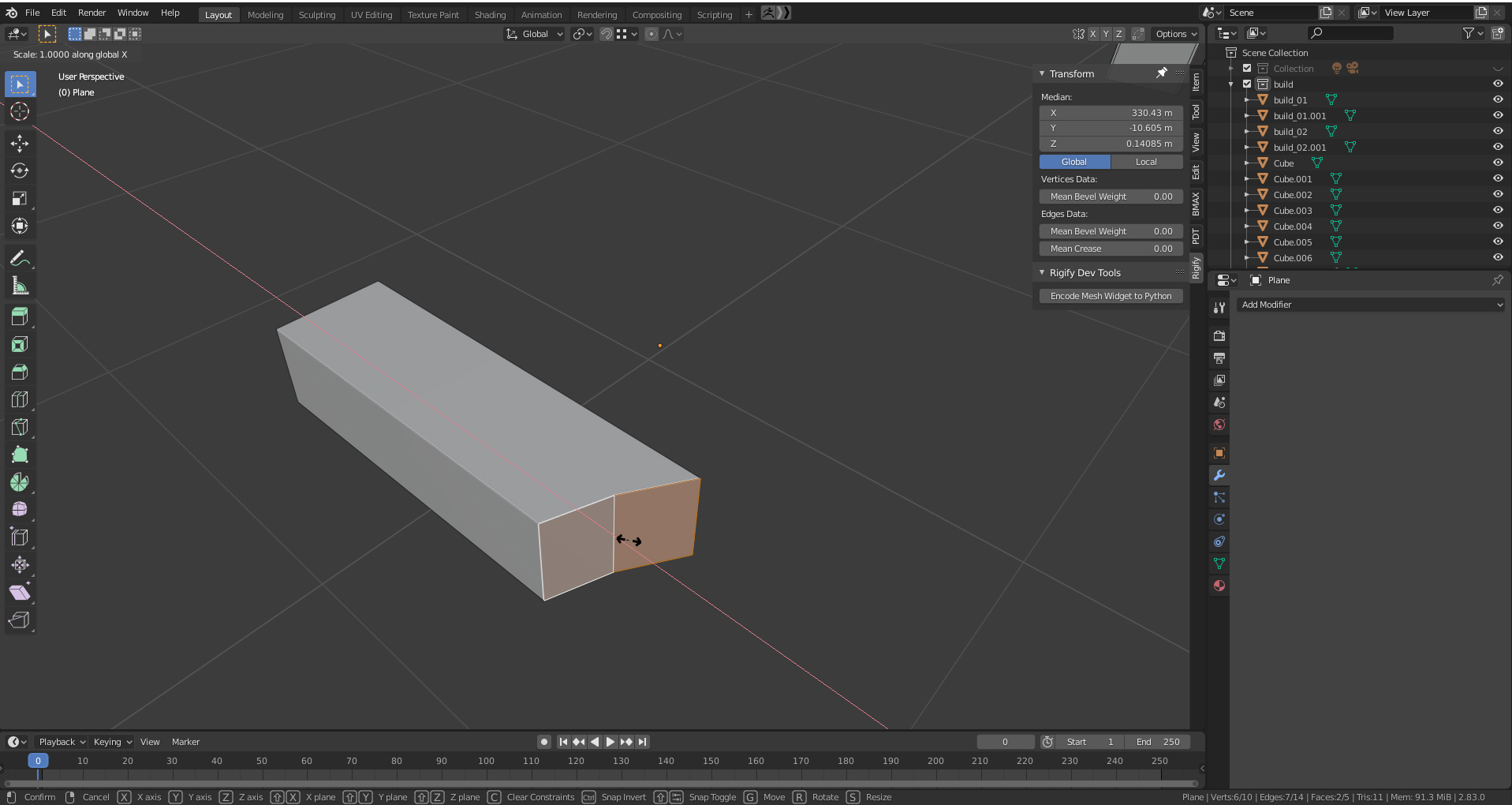Hide Cube.004 in outliner
1512x805 pixels.
point(1497,226)
